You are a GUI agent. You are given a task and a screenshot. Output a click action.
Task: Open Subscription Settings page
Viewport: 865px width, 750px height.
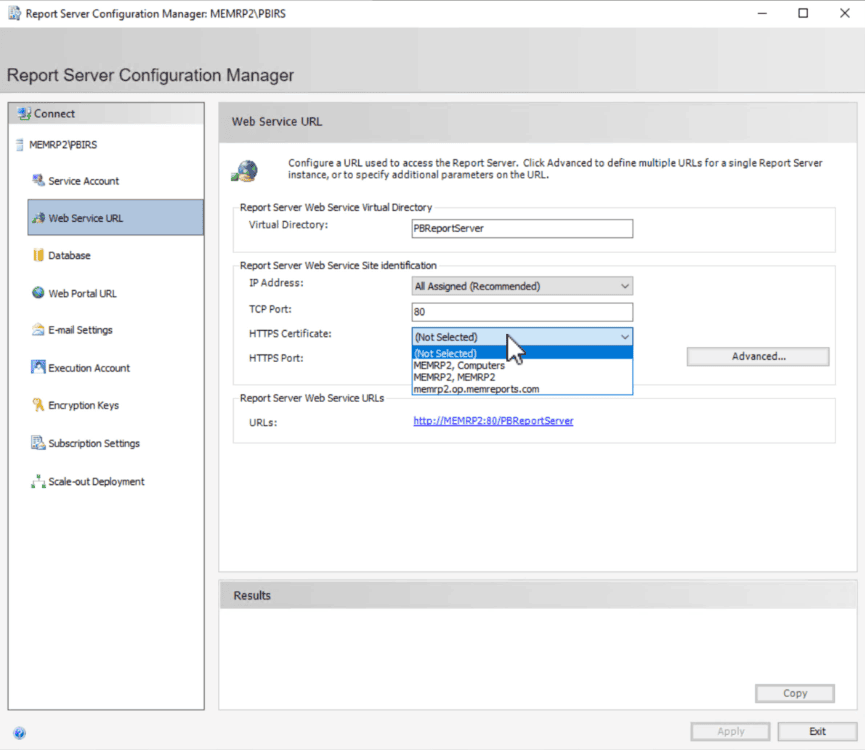pos(94,443)
